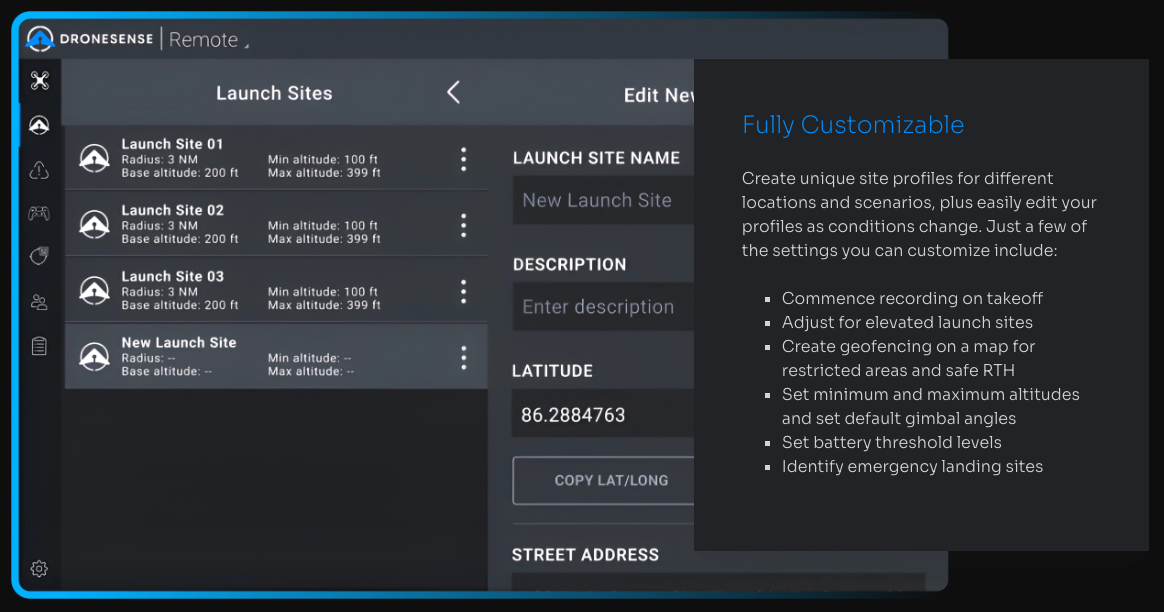Open the hand gesture sidebar icon
This screenshot has width=1164, height=612.
(39, 256)
